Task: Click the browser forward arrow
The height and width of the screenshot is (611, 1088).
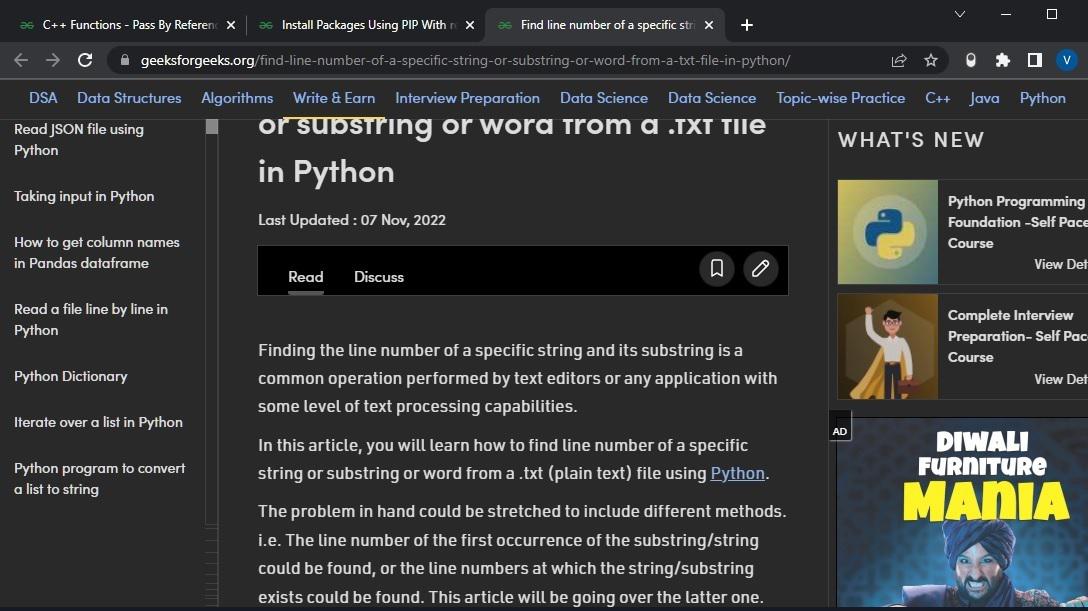Action: tap(53, 60)
